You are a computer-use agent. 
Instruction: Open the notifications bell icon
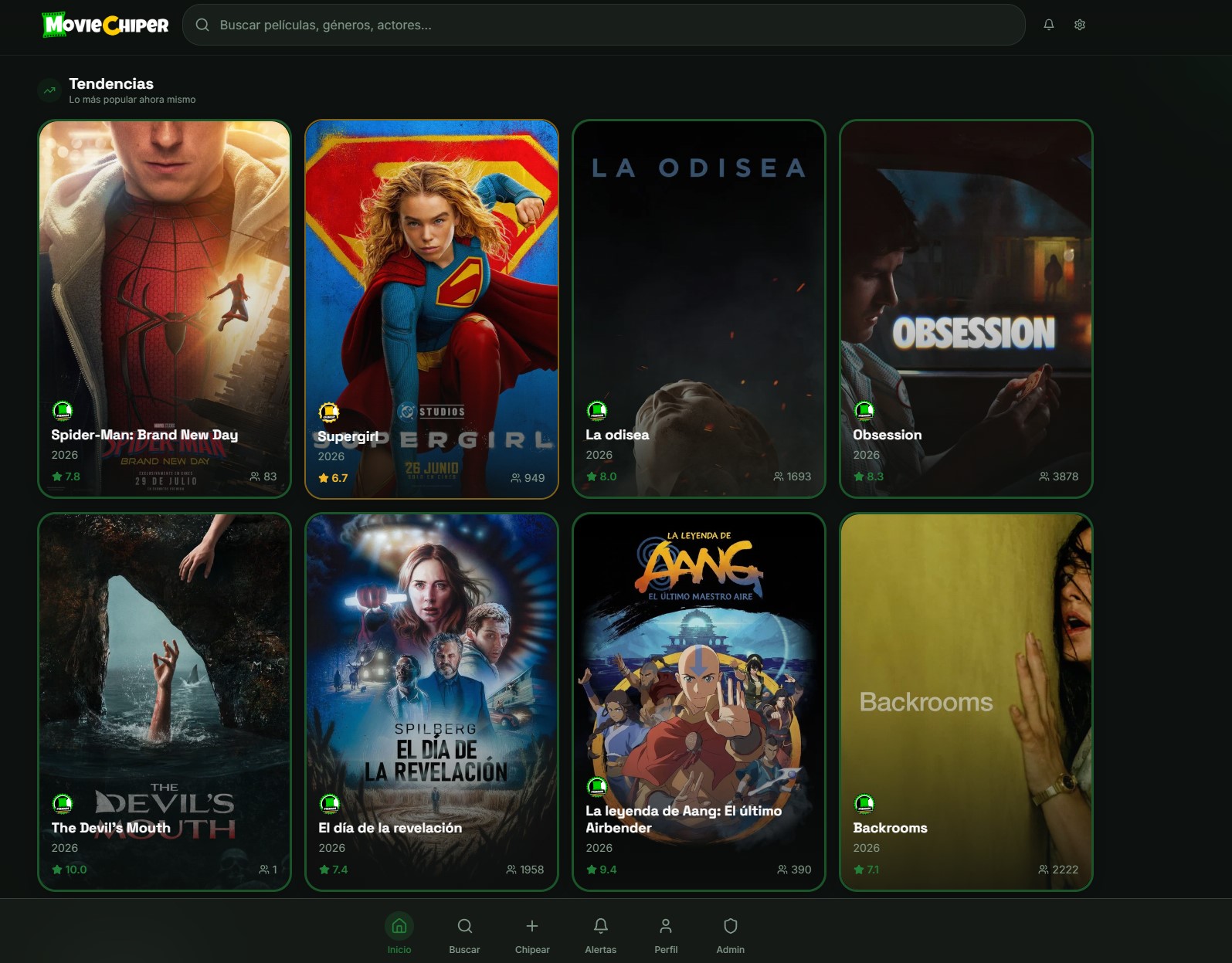click(1048, 25)
